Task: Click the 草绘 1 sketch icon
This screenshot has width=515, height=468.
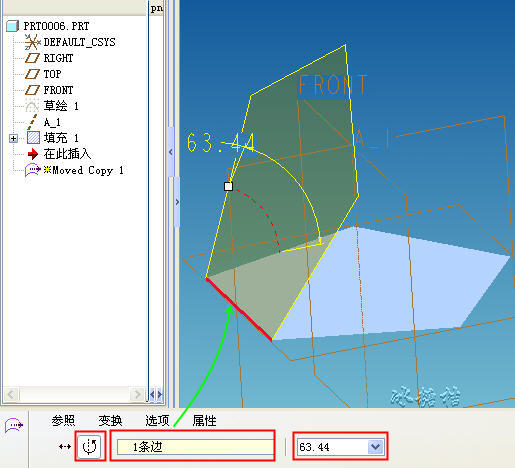Action: (32, 106)
